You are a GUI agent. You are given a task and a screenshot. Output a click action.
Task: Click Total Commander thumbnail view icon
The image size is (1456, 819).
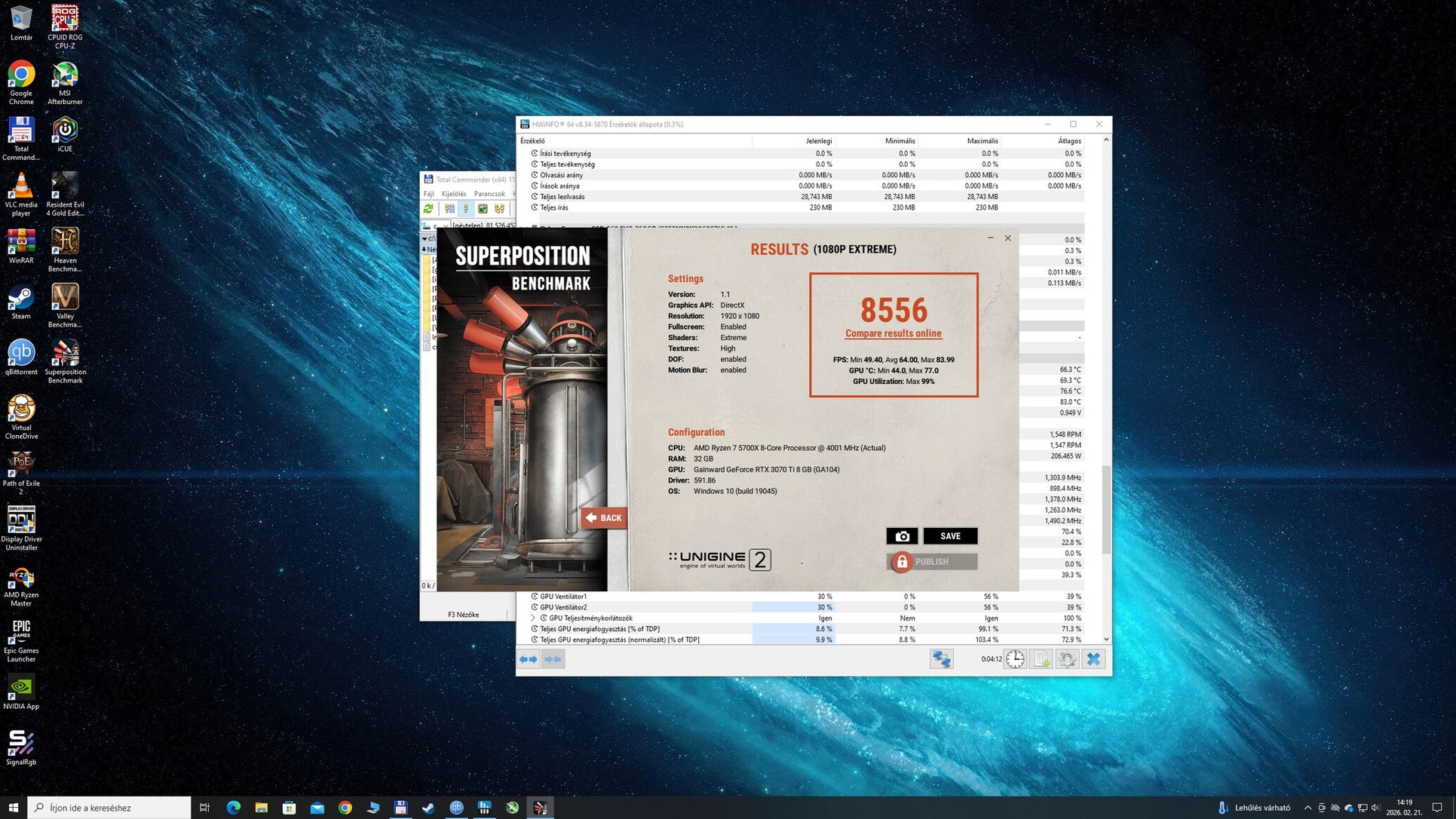pos(483,209)
